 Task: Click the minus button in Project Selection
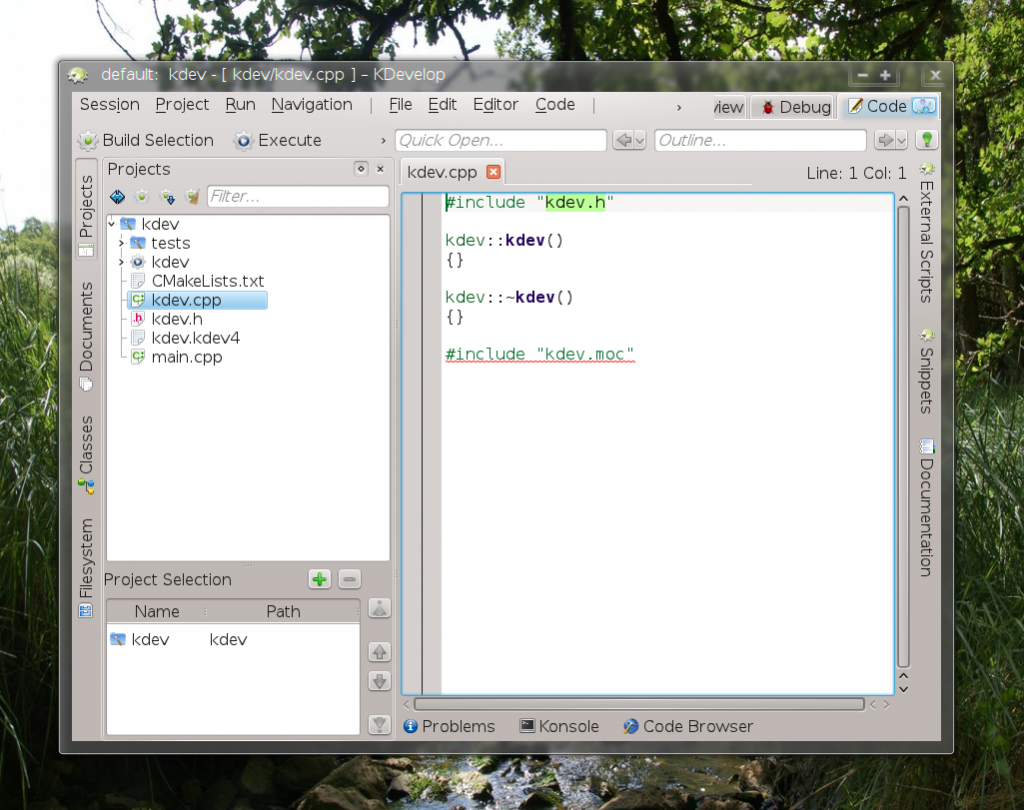click(x=349, y=579)
